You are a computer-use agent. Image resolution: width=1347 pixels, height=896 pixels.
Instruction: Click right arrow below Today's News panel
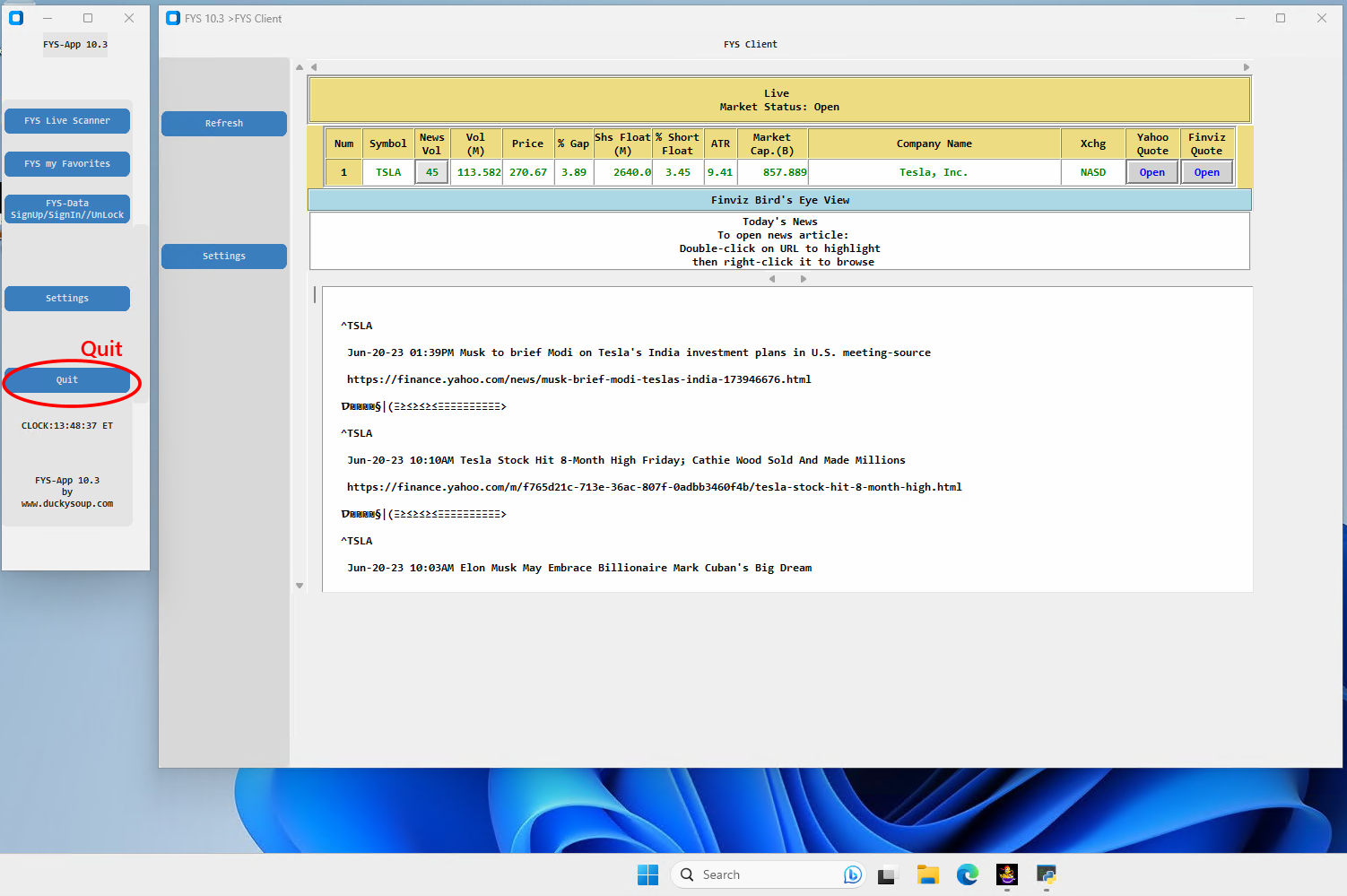point(804,279)
